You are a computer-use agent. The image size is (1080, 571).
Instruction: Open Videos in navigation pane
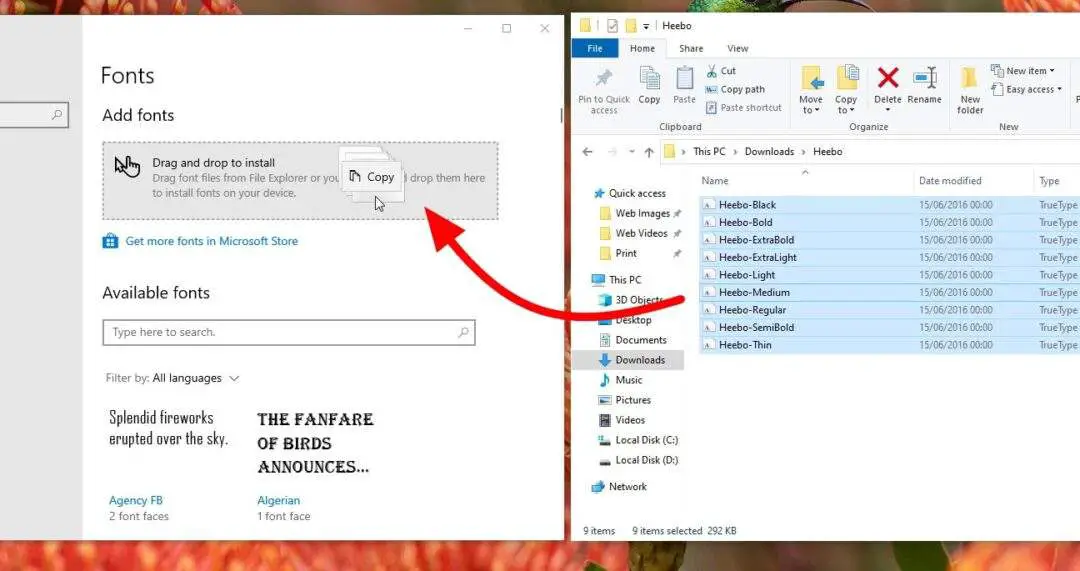pos(630,419)
